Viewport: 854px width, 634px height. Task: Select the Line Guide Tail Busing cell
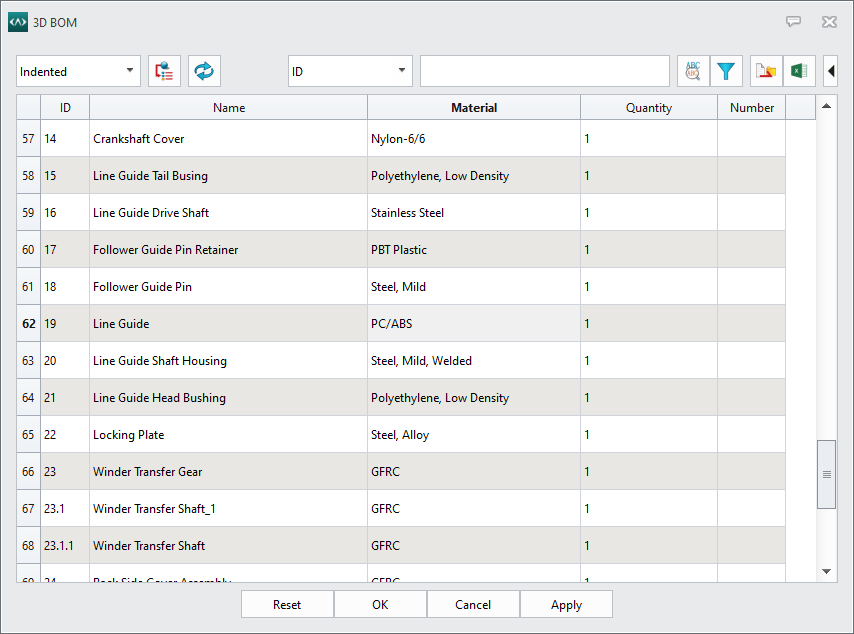tap(228, 176)
